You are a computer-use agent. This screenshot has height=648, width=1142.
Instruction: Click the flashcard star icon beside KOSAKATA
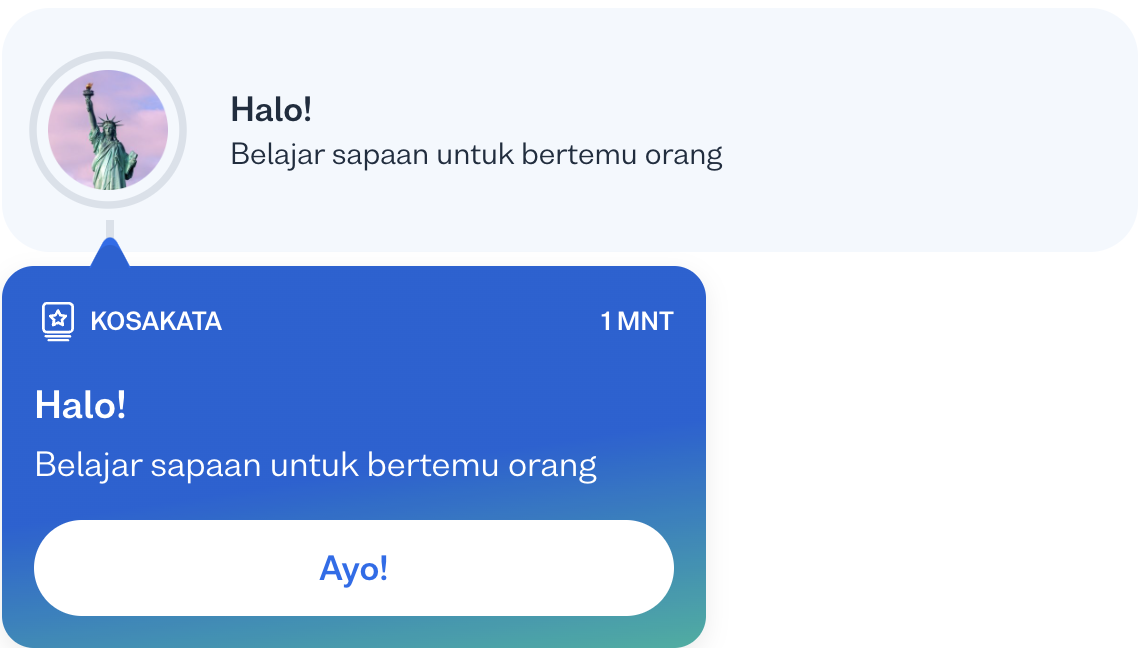point(58,321)
